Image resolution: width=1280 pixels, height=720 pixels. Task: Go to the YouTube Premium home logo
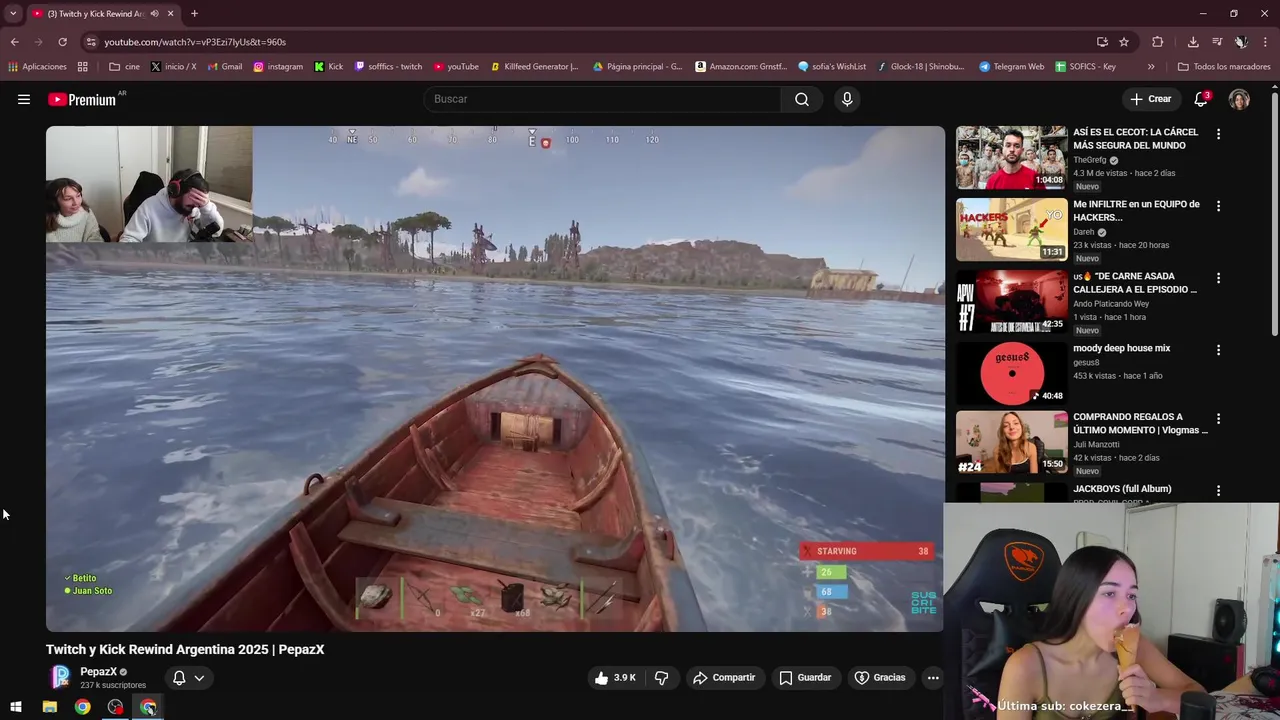[x=82, y=99]
